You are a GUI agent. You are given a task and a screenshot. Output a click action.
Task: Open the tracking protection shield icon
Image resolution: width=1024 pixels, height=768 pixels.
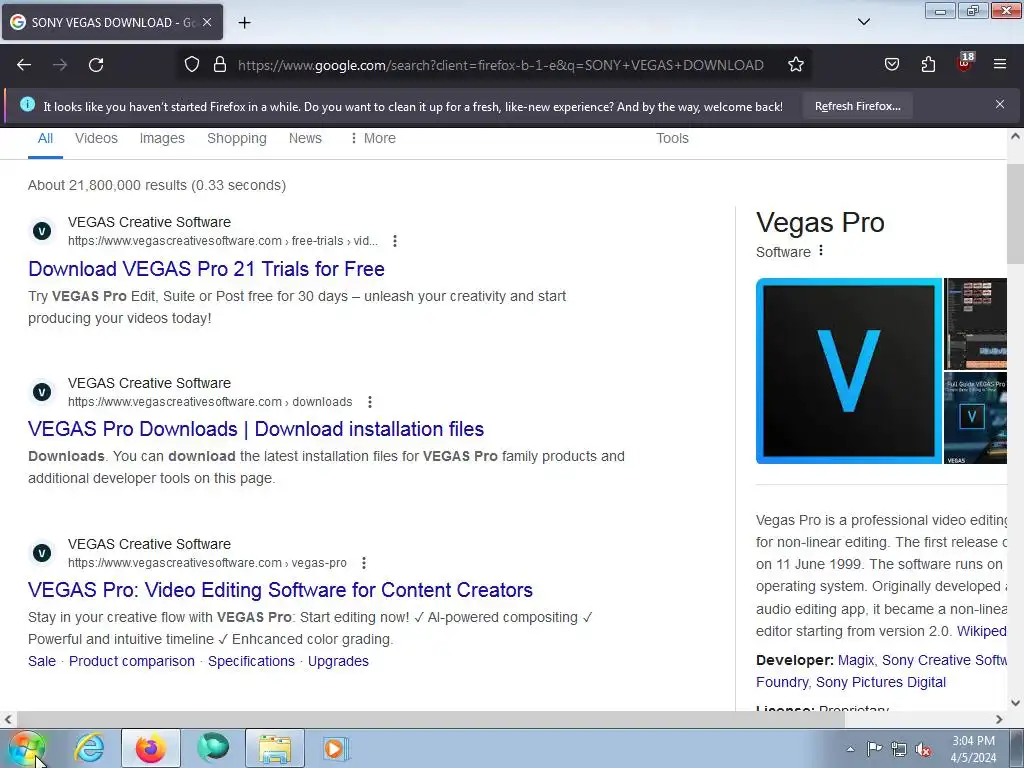click(191, 65)
